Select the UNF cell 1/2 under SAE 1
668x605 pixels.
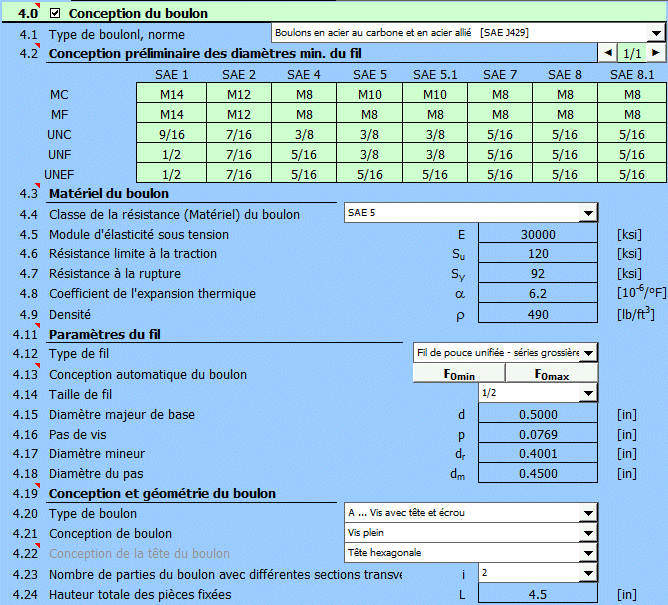click(172, 154)
